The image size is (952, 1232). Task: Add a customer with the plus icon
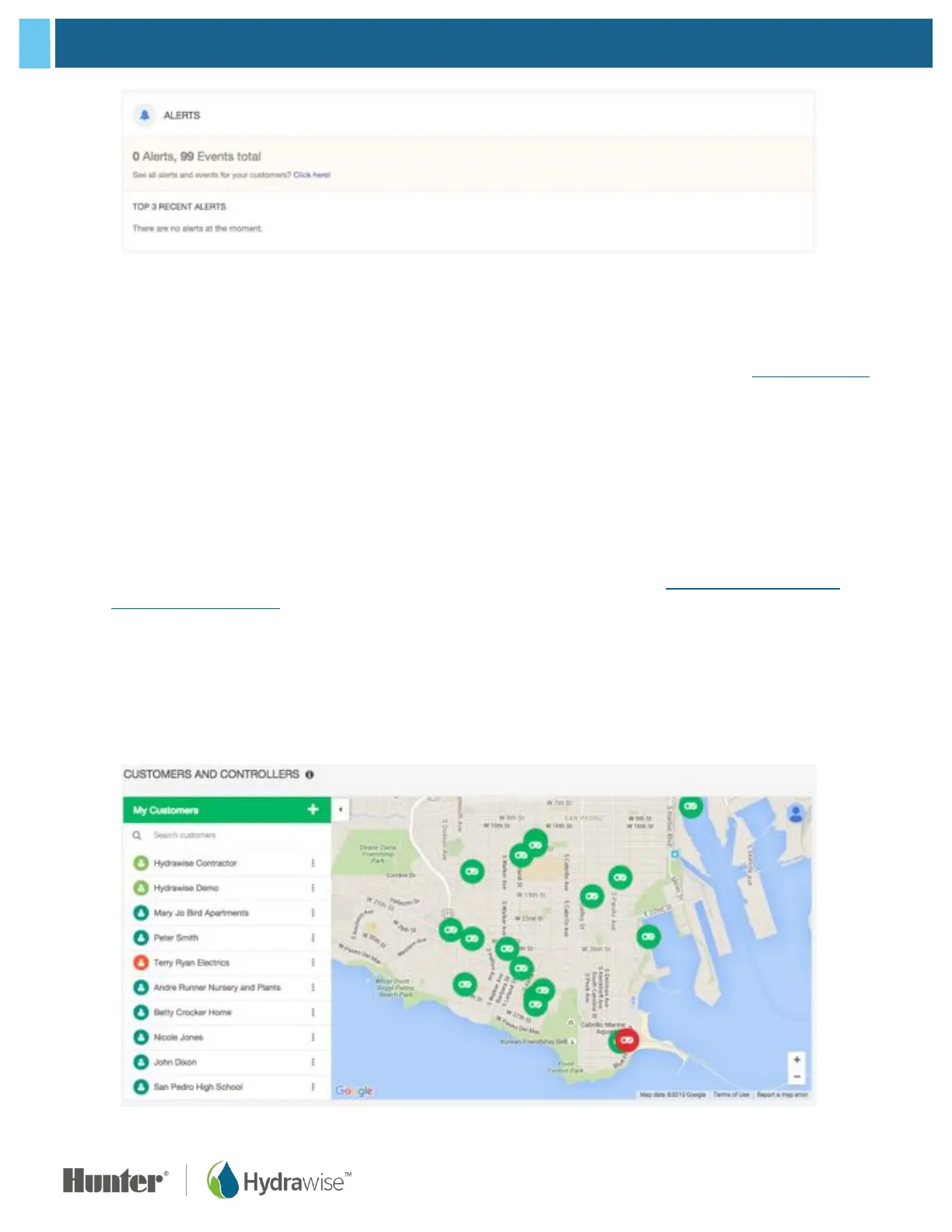pos(313,810)
